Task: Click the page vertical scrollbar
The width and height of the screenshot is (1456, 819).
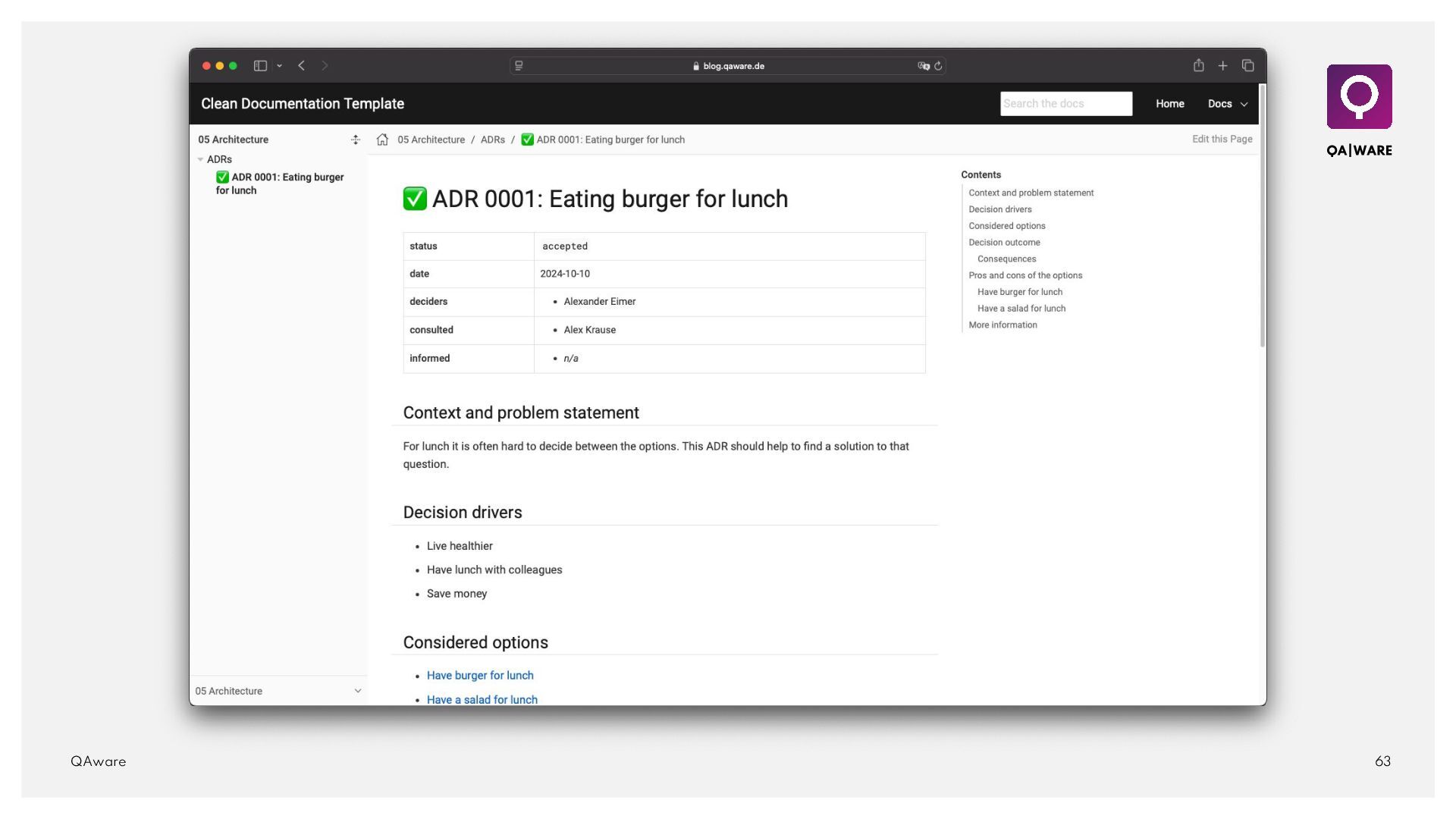Action: pyautogui.click(x=1263, y=216)
